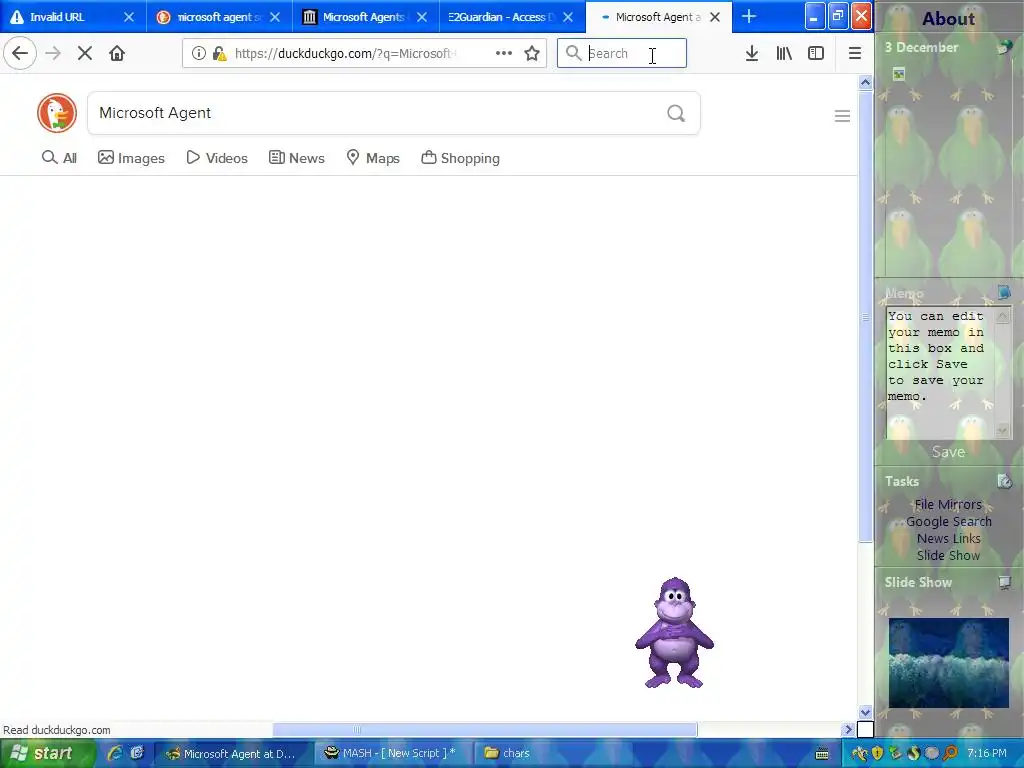Click the Memo panel icon
Screen dimensions: 1024x768
(1004, 293)
